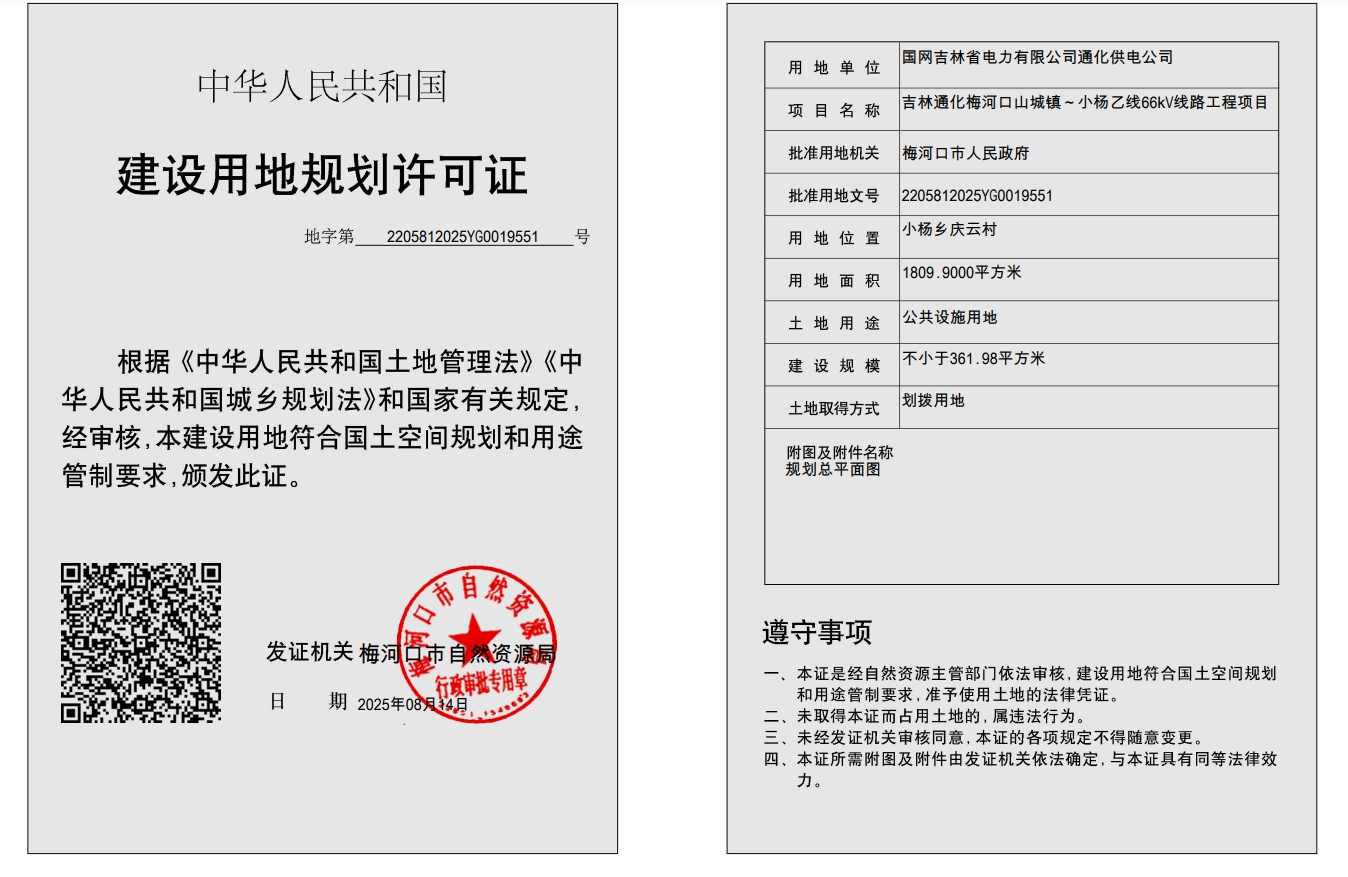Click the red official seal stamp
The width and height of the screenshot is (1348, 877).
click(x=476, y=645)
